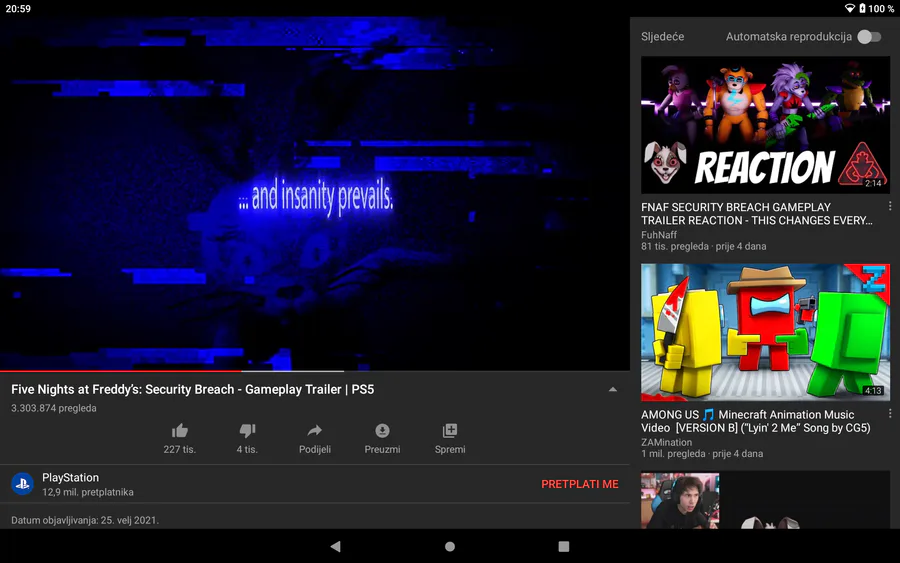900x563 pixels.
Task: Play FNAF REACTION thumbnail video
Action: [765, 125]
